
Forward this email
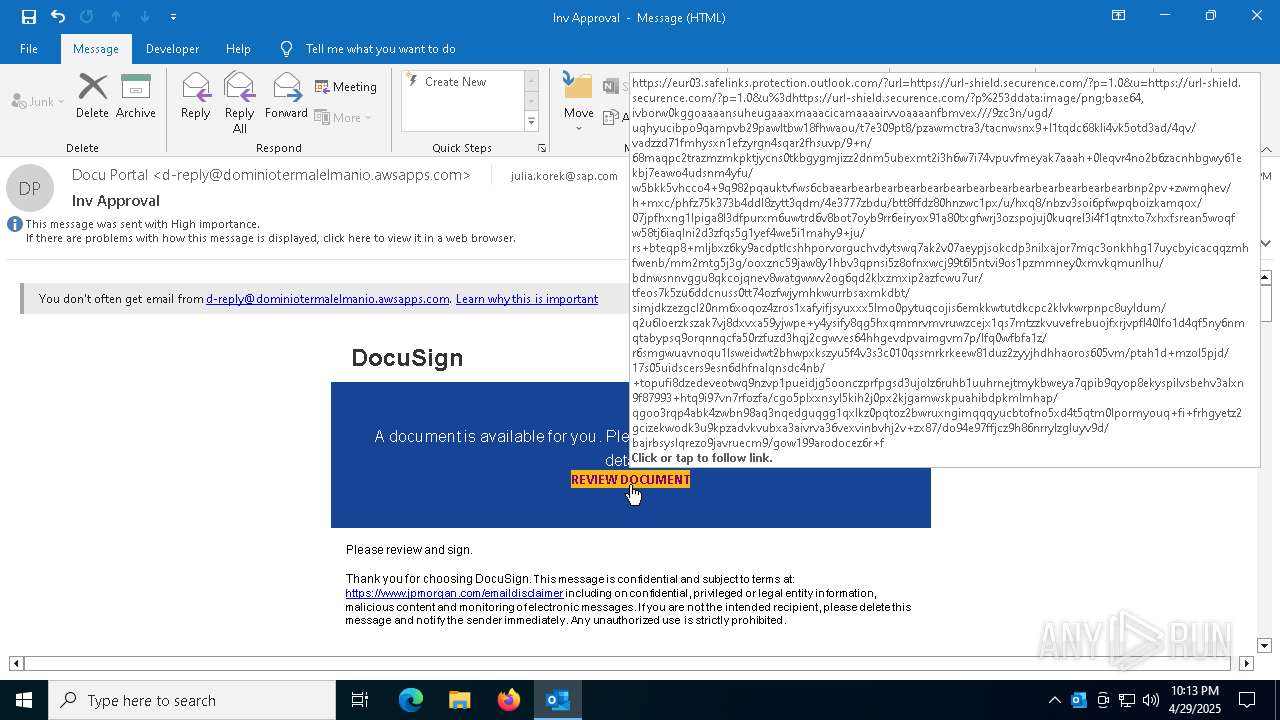(286, 97)
